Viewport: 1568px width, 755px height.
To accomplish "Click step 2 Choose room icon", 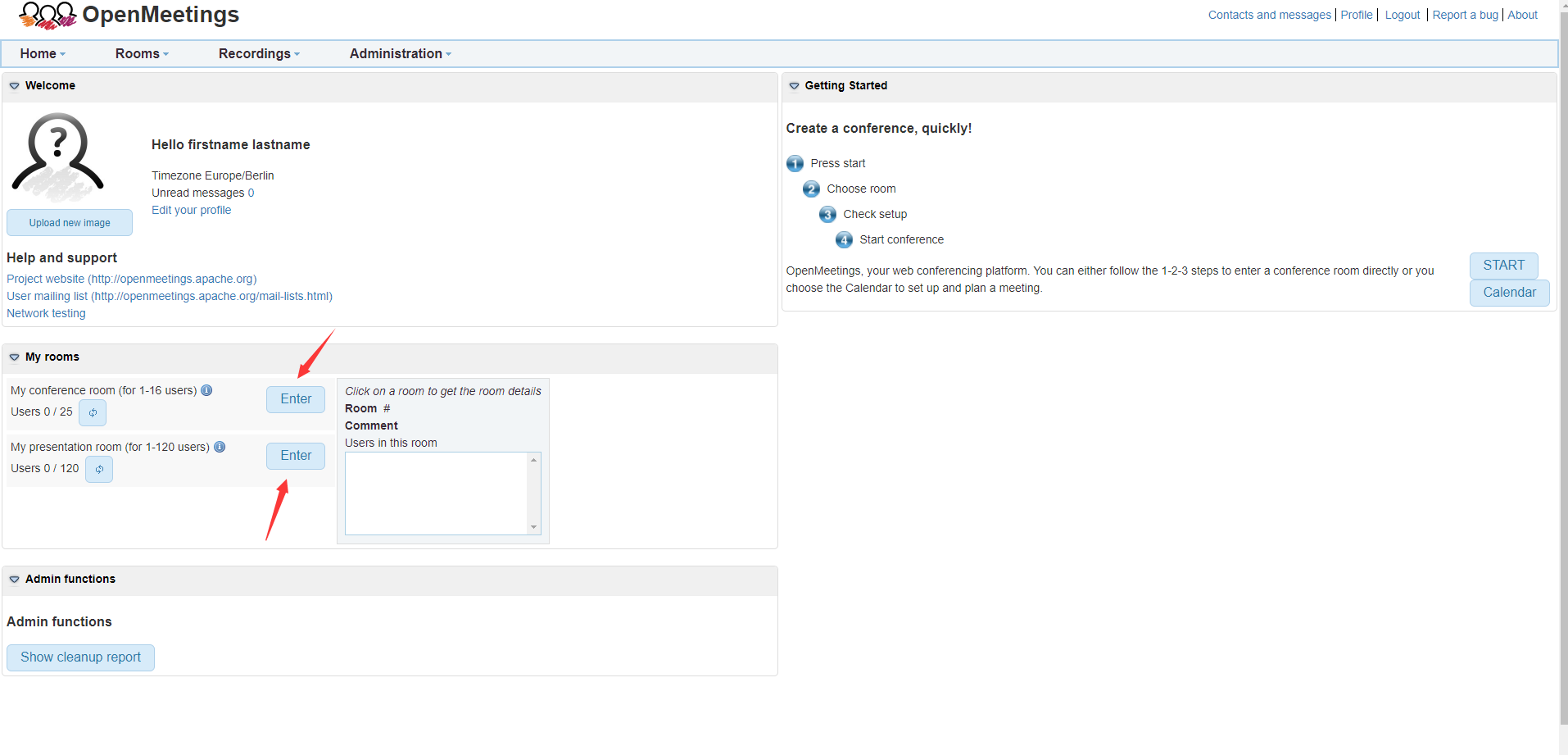I will point(811,189).
